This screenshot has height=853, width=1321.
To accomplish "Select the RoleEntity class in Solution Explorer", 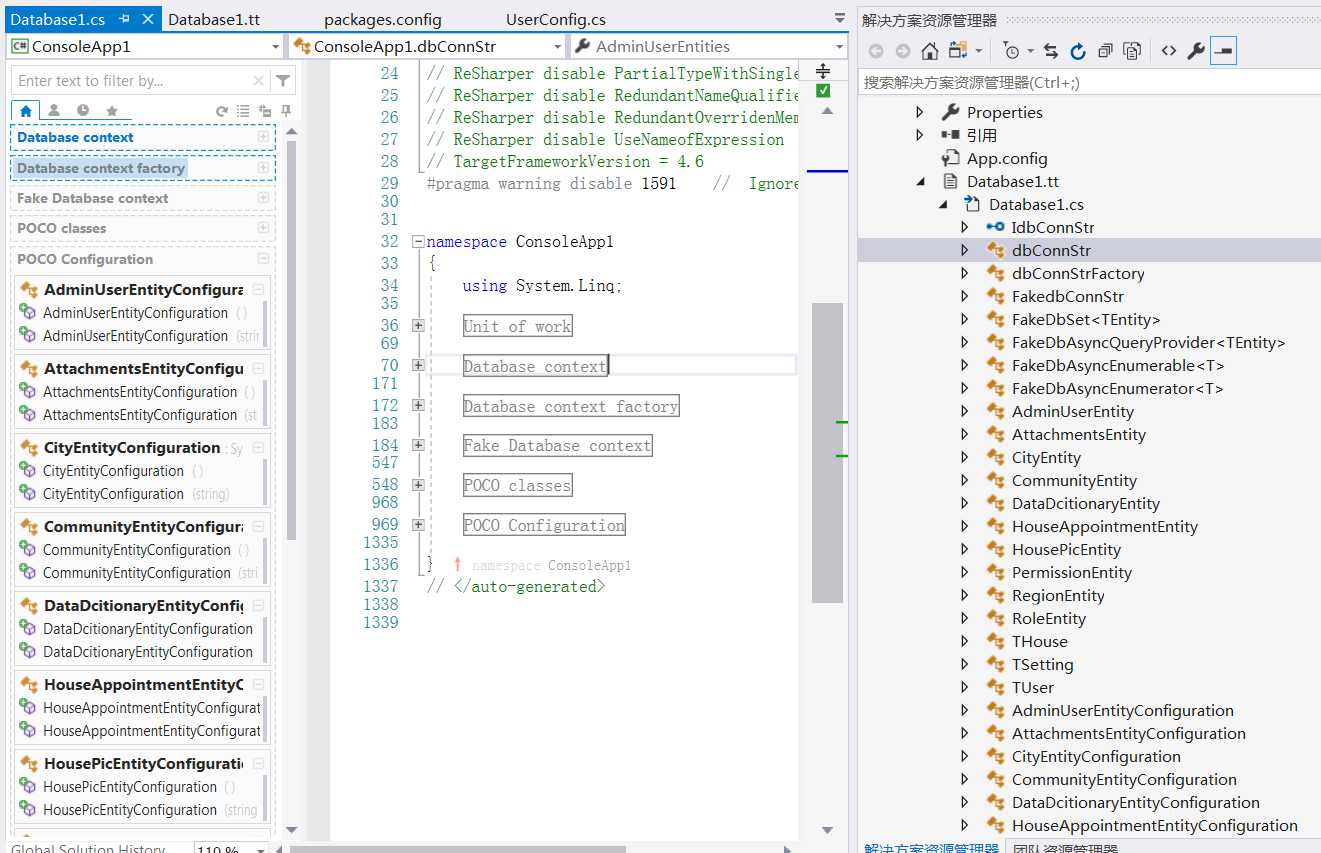I will (1048, 618).
